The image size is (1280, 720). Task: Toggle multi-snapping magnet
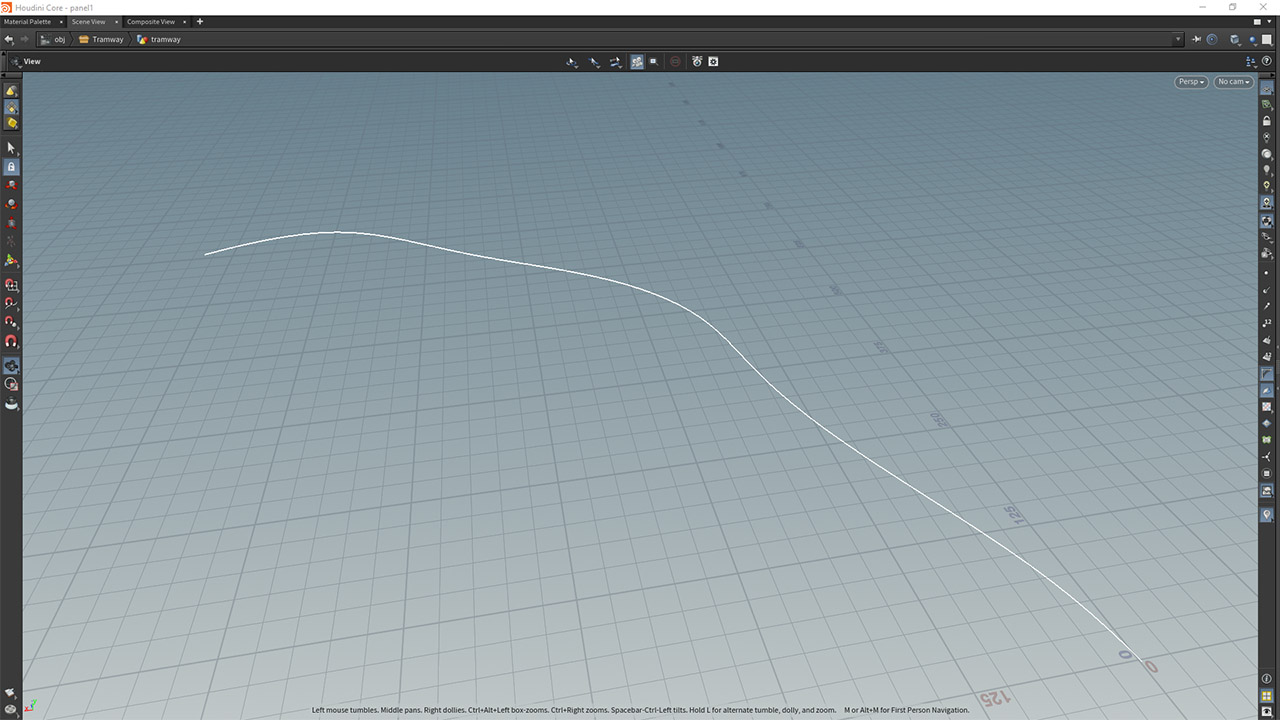11,341
